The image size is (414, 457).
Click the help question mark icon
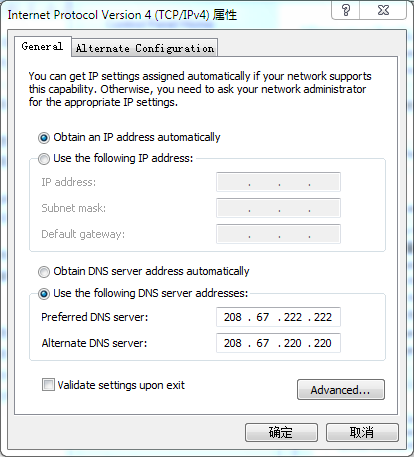tap(346, 10)
